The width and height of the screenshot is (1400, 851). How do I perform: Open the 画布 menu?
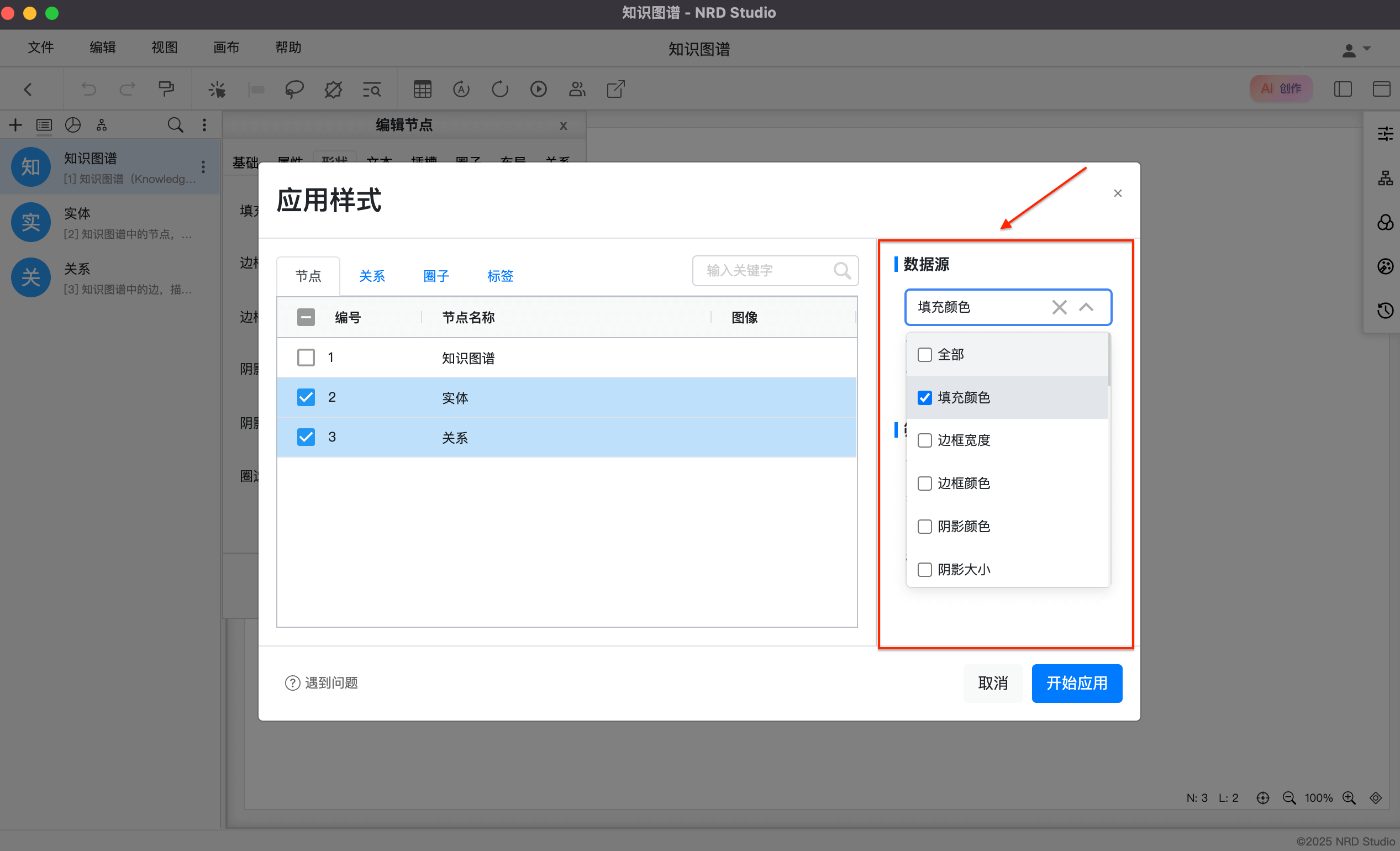[226, 48]
